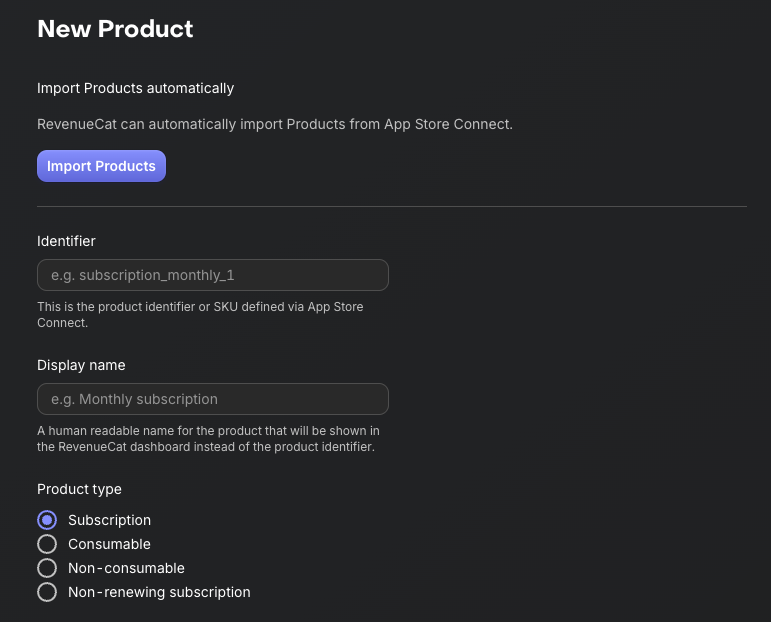Click the Display name field label

[x=81, y=365]
